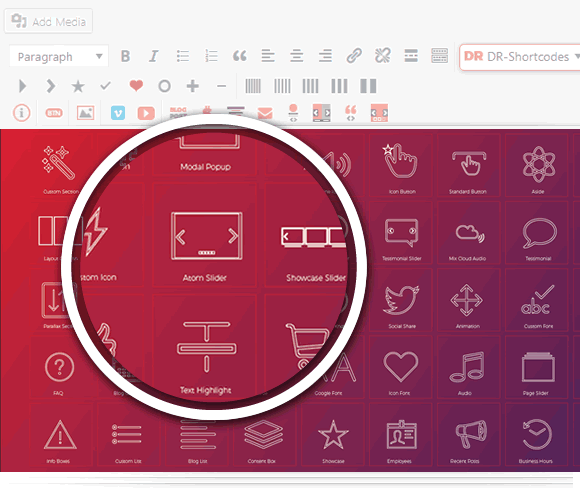The image size is (580, 489).
Task: Insert a link with the chain icon
Action: point(354,56)
